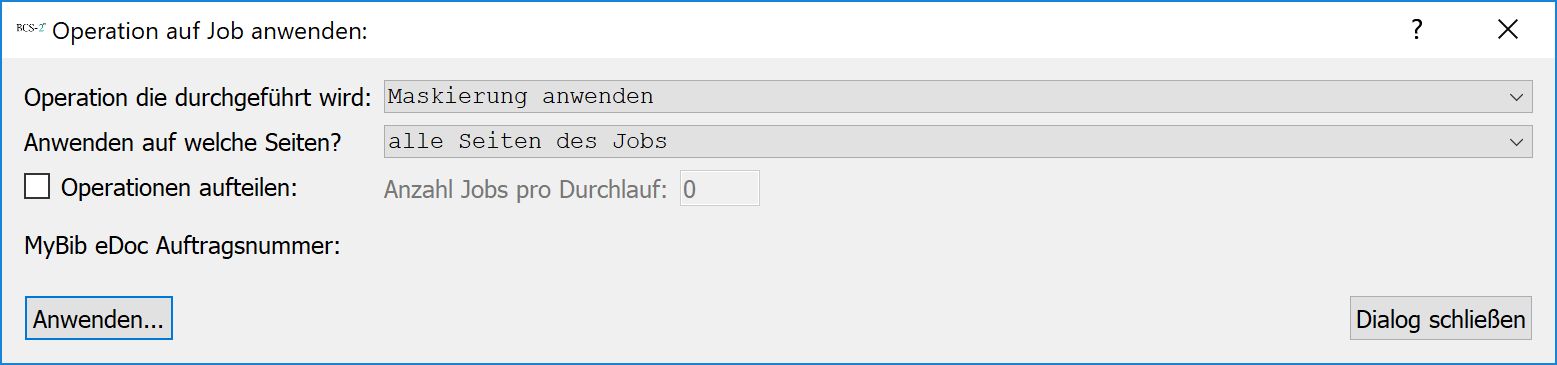Select the Maskierung anwenden text in dropdown
Image resolution: width=1557 pixels, height=365 pixels.
521,97
